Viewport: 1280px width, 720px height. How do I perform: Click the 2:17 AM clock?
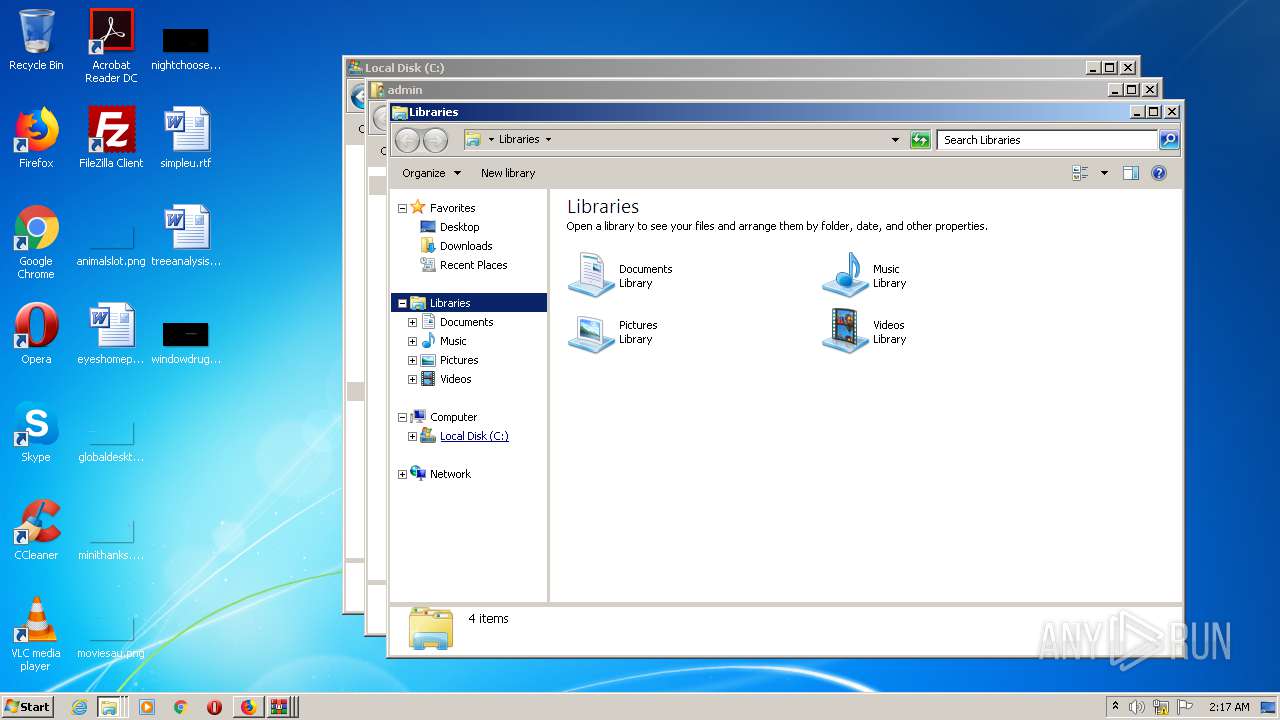1229,707
